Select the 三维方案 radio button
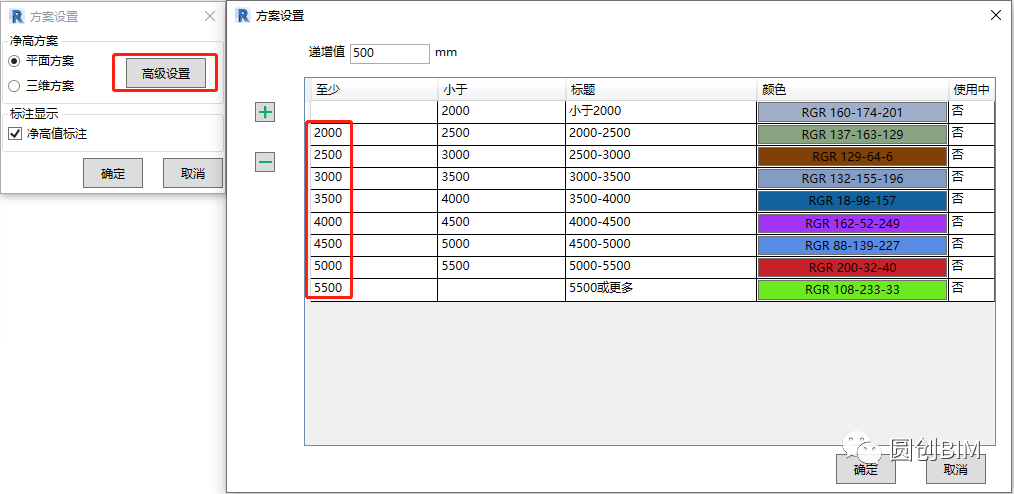 (x=14, y=85)
